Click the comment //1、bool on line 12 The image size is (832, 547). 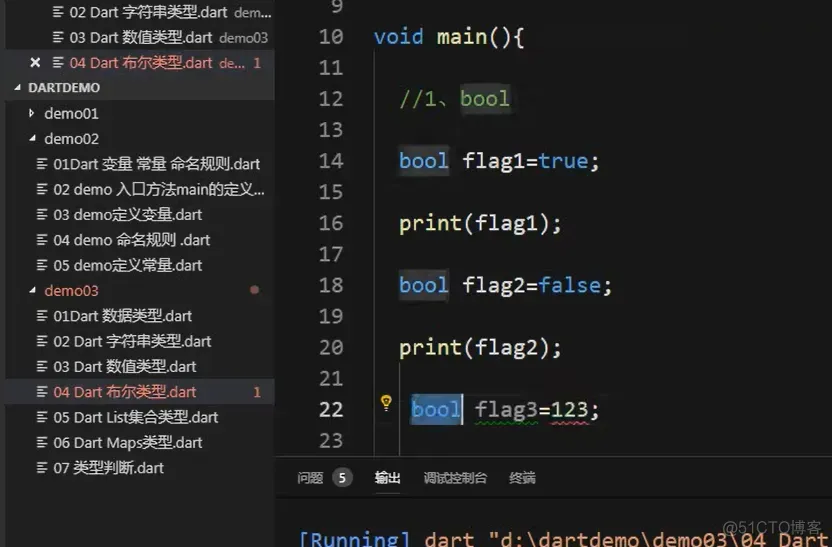point(455,99)
